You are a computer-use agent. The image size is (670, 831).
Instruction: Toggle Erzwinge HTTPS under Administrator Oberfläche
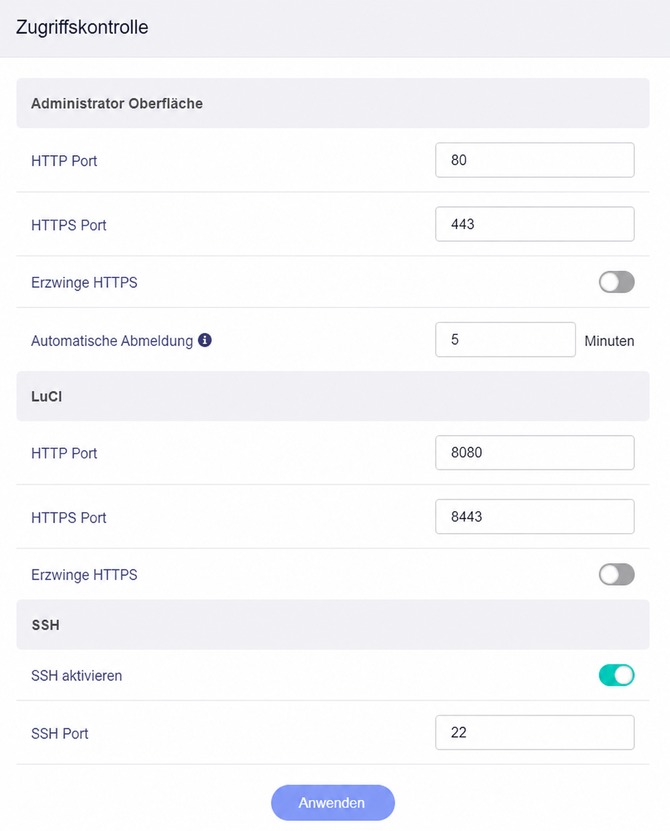(x=616, y=282)
